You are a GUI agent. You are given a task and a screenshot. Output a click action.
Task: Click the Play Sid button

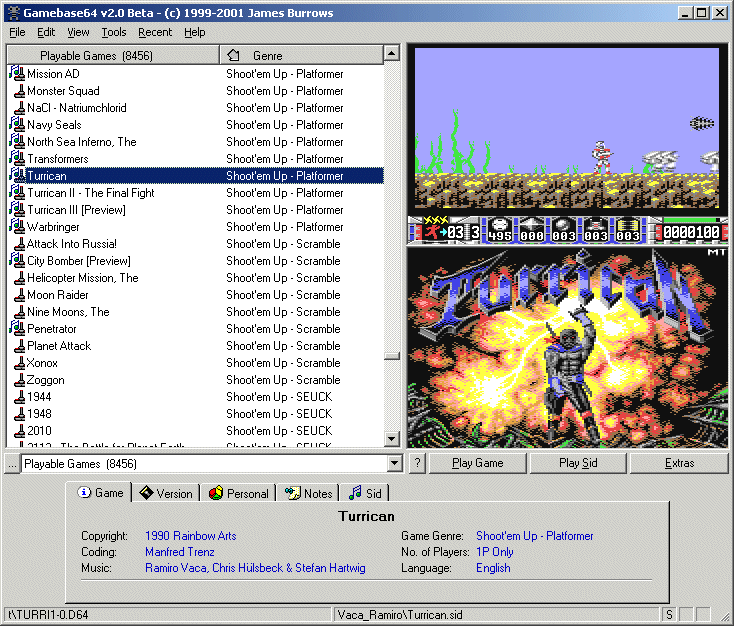pos(578,463)
